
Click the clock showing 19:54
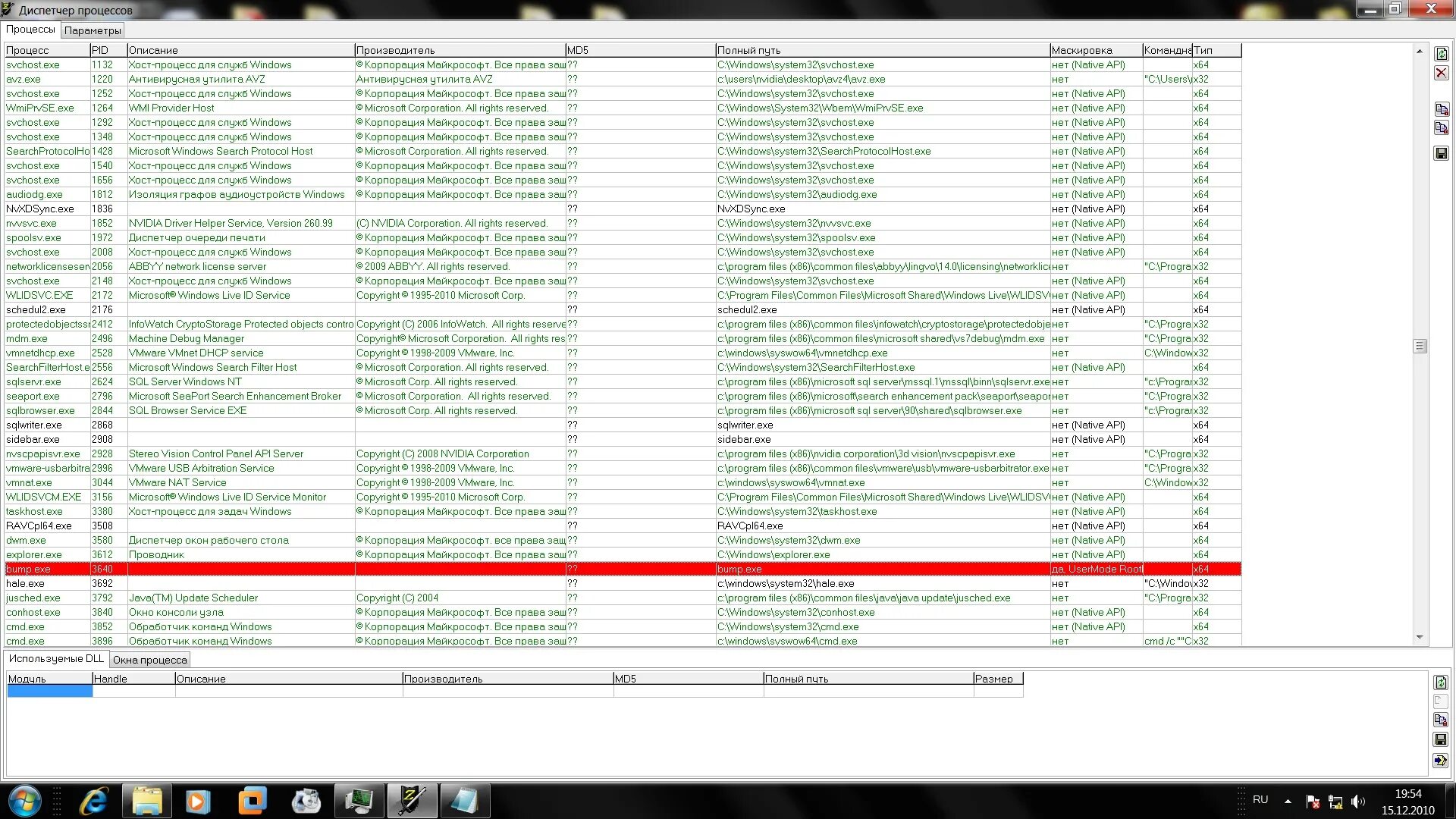[x=1407, y=794]
